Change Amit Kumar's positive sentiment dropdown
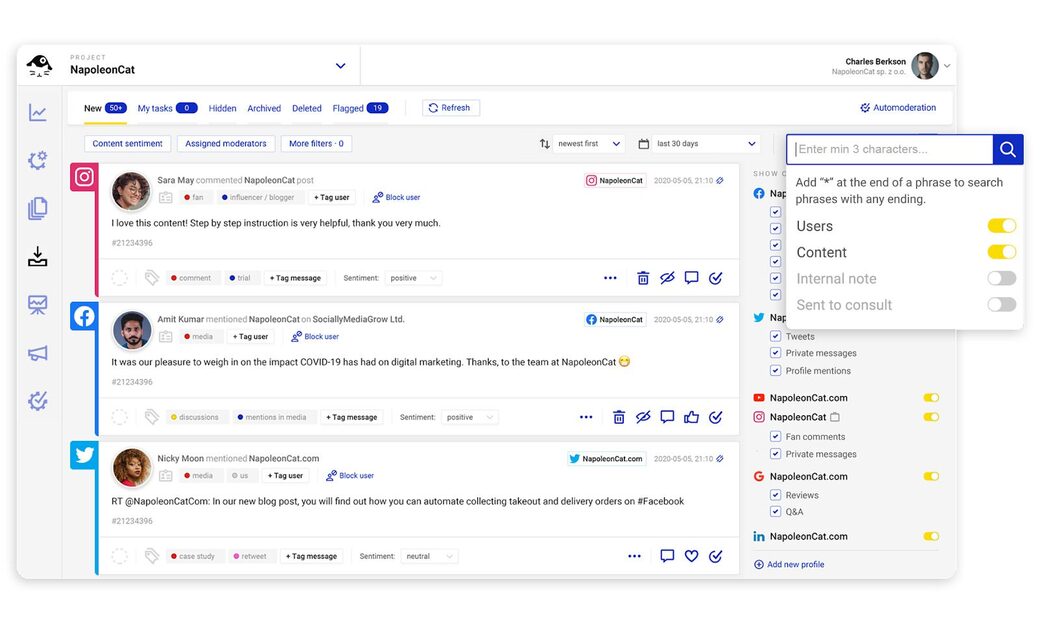Image resolution: width=1040 pixels, height=632 pixels. click(x=470, y=417)
